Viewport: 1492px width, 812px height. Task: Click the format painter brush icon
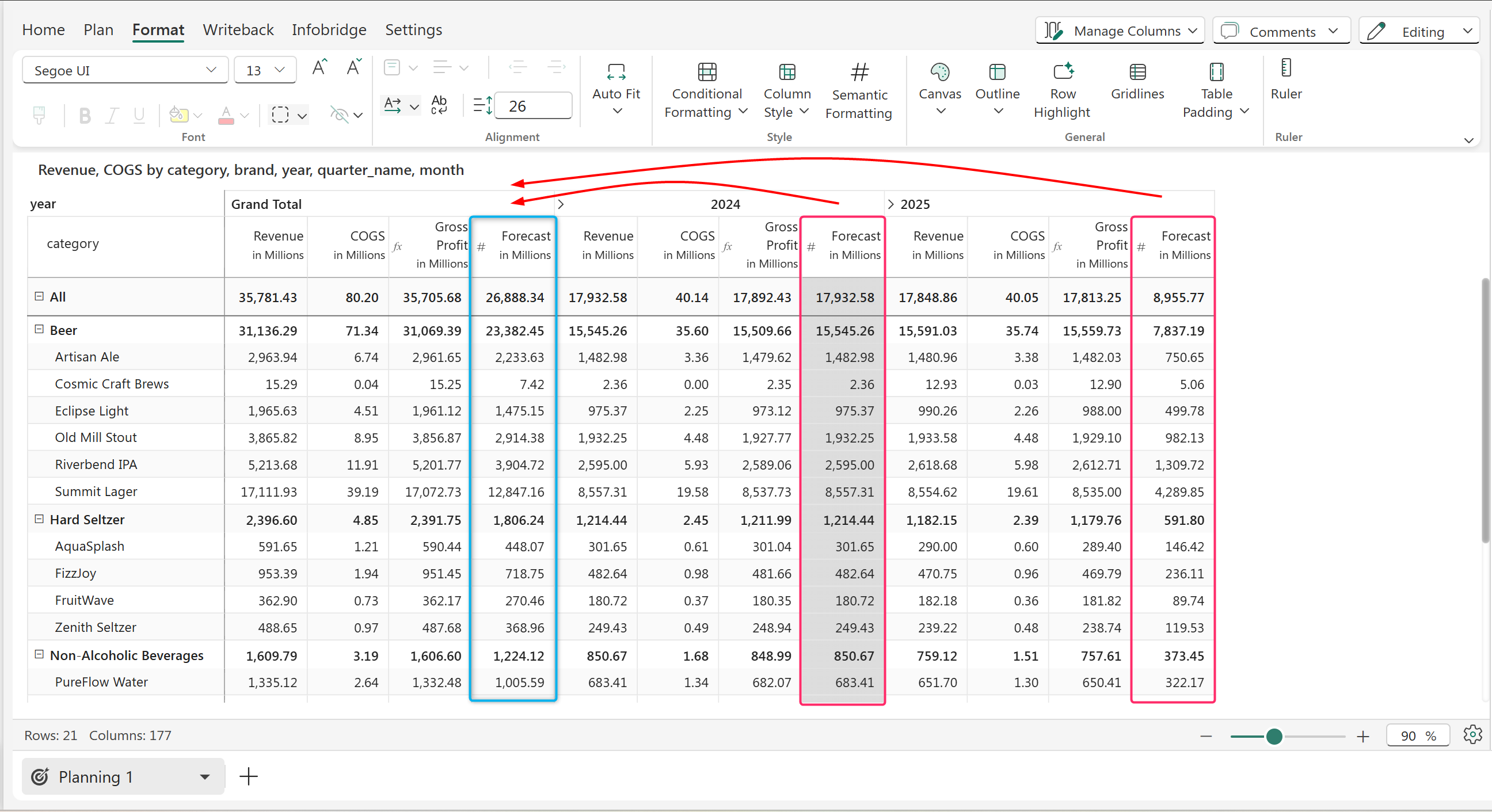tap(39, 115)
